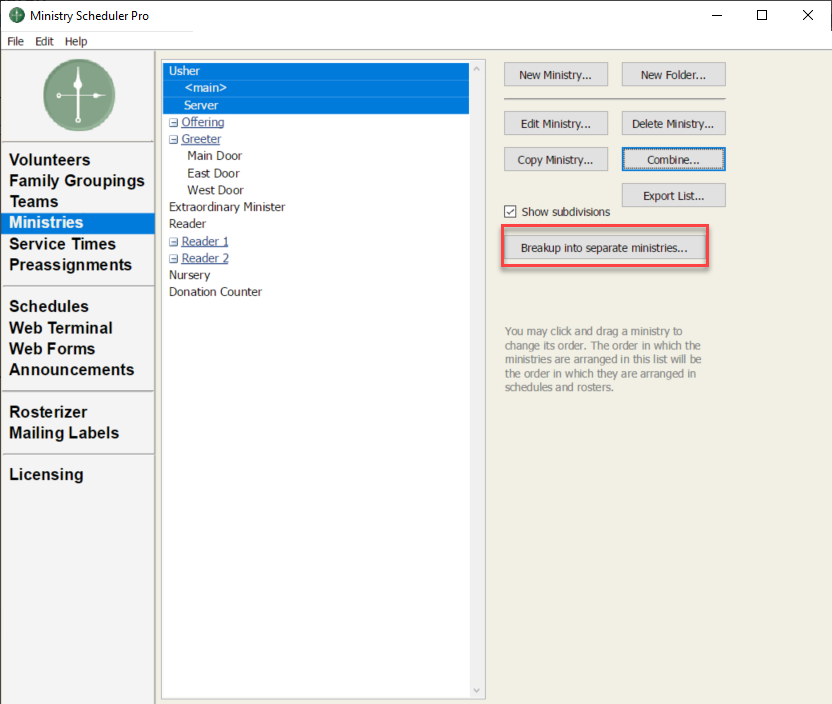Viewport: 832px width, 704px height.
Task: Collapse the Reader 2 tree node
Action: (x=174, y=259)
